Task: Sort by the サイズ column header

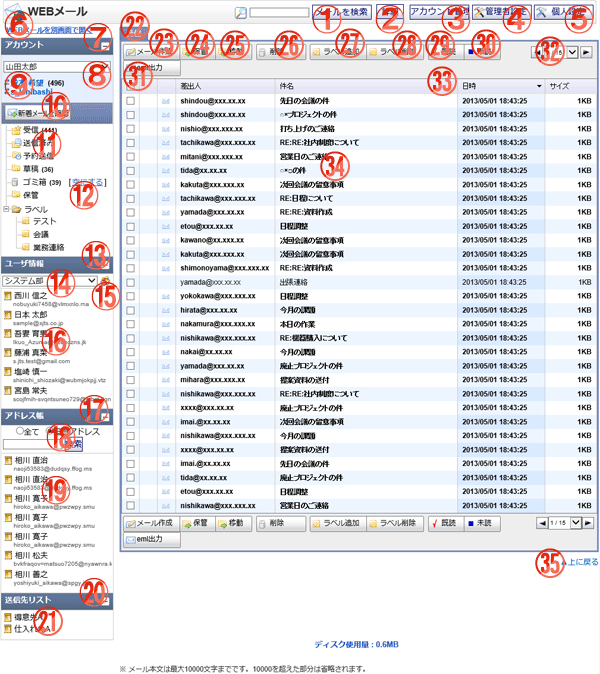Action: [x=570, y=86]
